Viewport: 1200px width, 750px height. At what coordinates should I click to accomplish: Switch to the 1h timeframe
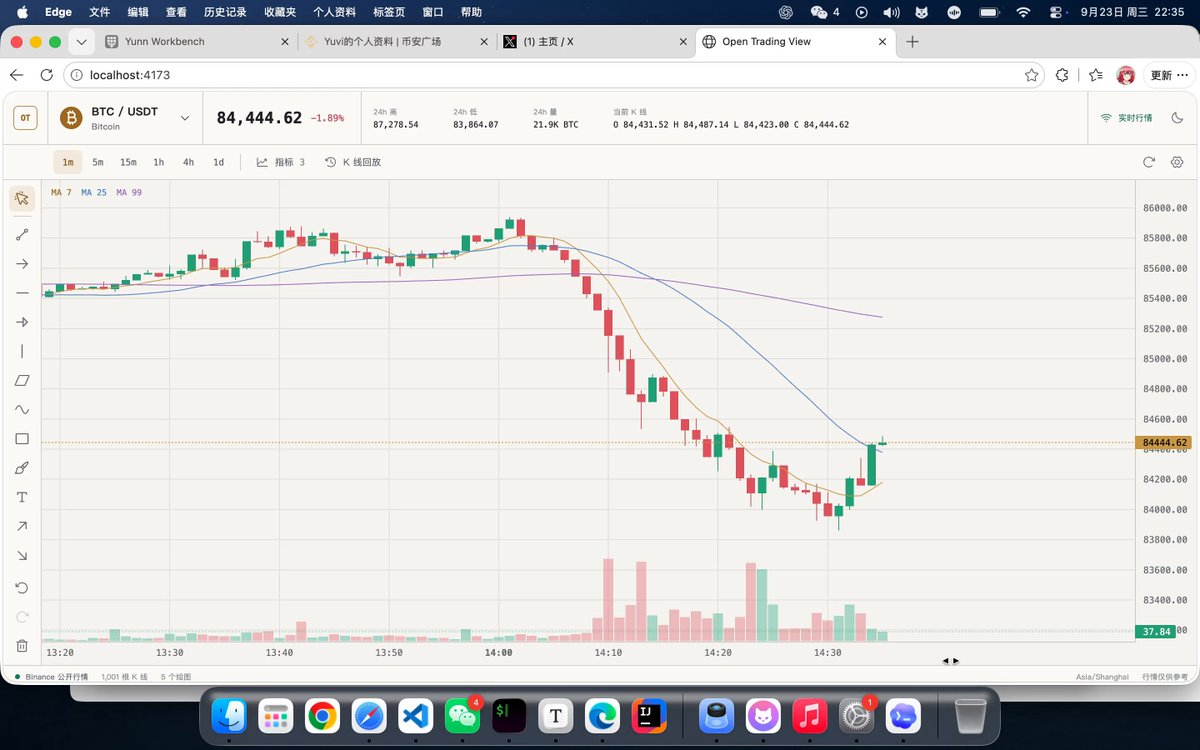158,162
